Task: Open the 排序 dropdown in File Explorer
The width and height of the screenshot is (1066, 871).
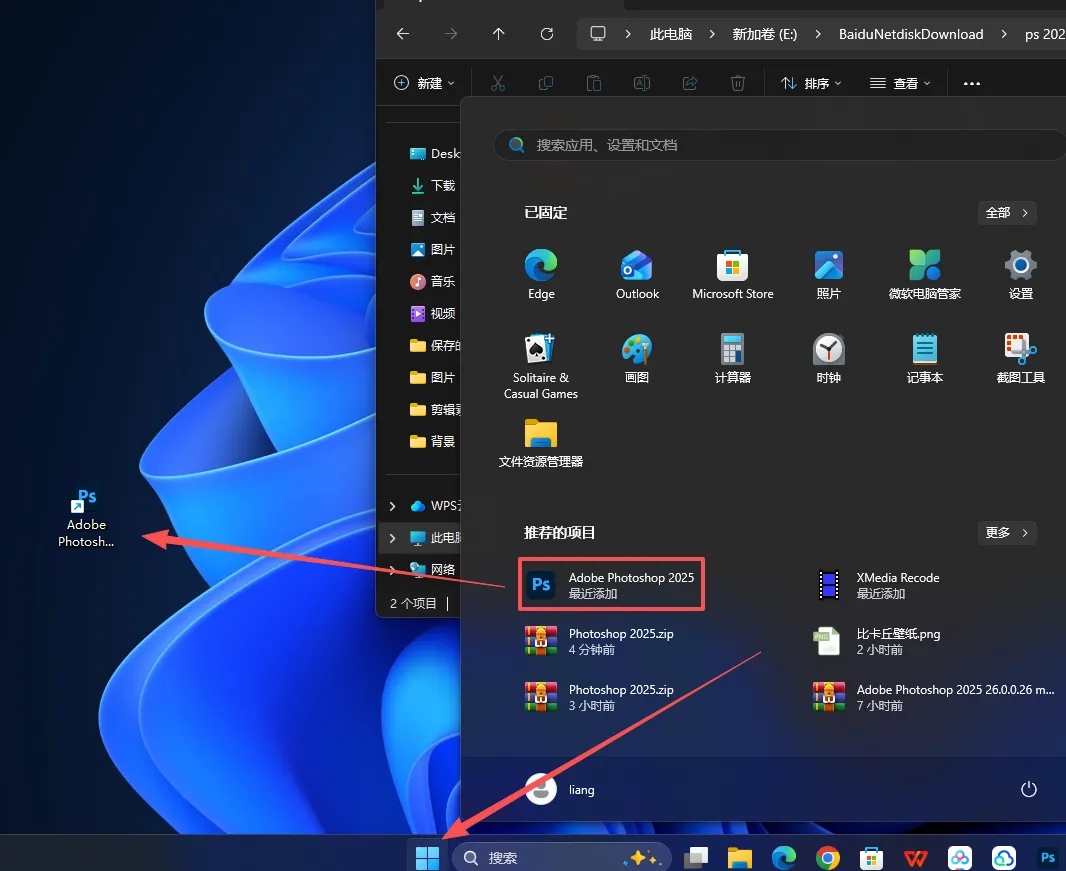Action: click(x=811, y=83)
